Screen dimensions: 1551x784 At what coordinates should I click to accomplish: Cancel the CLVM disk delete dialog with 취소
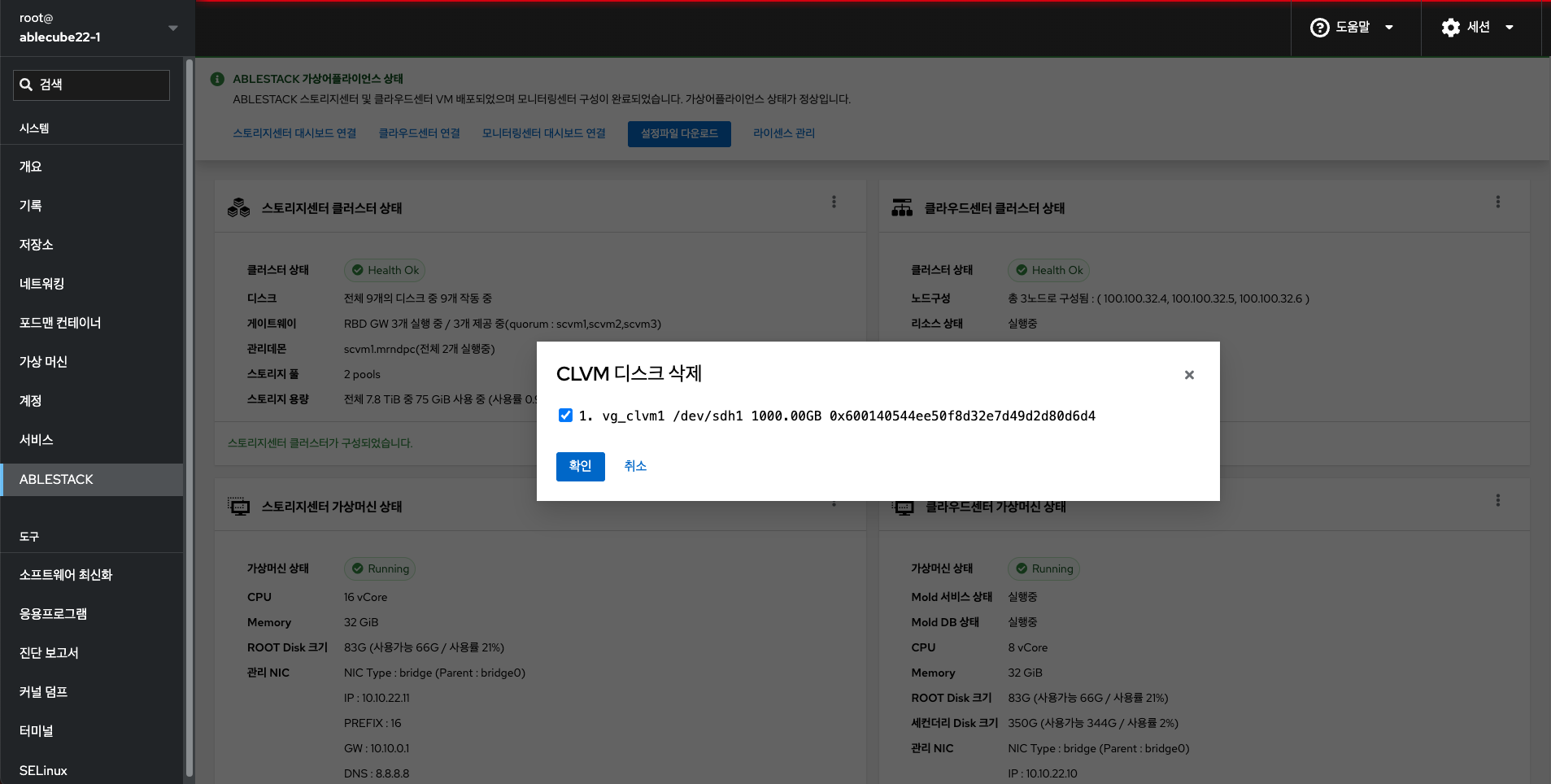635,466
